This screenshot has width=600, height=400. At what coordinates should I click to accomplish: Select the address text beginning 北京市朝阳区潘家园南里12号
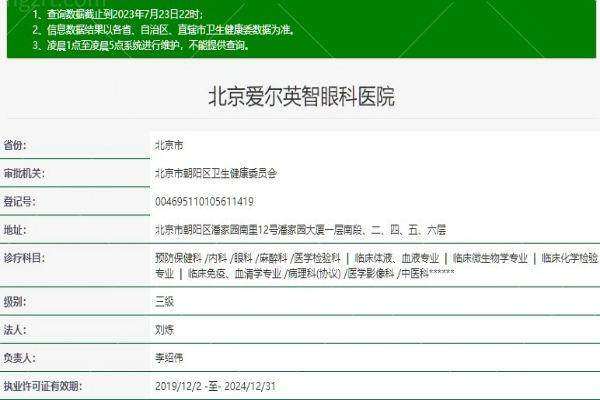tap(300, 230)
